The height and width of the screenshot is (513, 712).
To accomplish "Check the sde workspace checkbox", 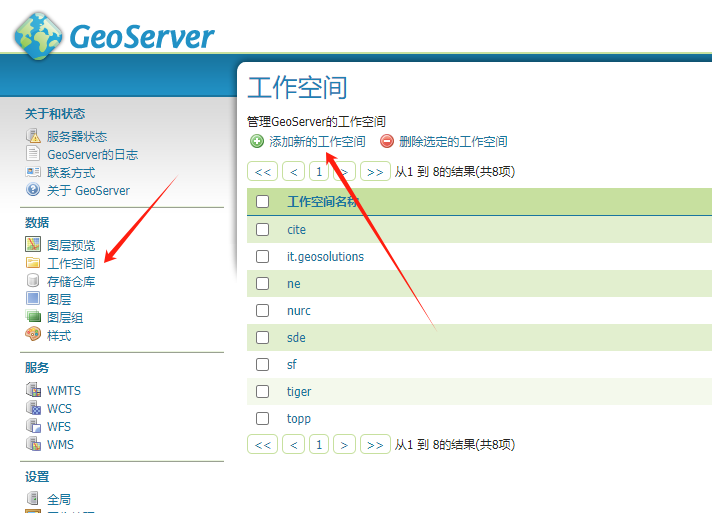I will click(262, 337).
